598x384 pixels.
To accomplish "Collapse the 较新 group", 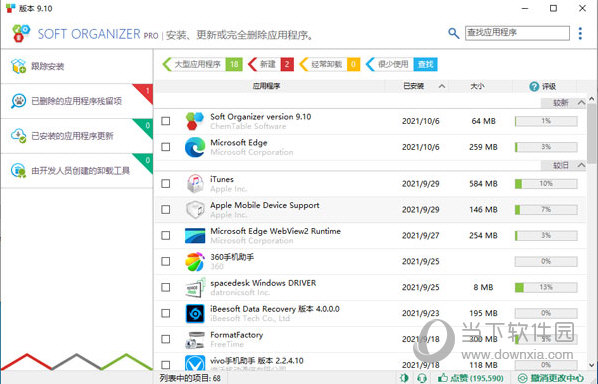I will click(581, 103).
